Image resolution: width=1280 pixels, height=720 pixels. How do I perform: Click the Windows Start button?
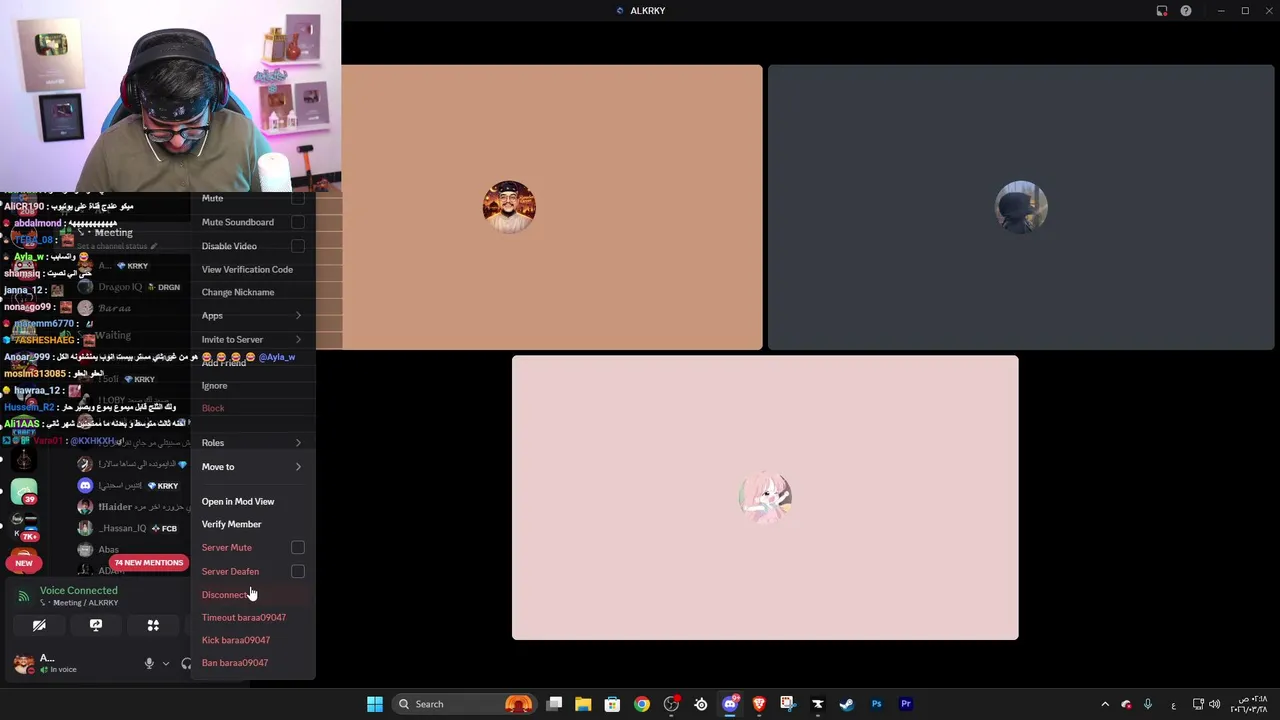click(x=375, y=704)
